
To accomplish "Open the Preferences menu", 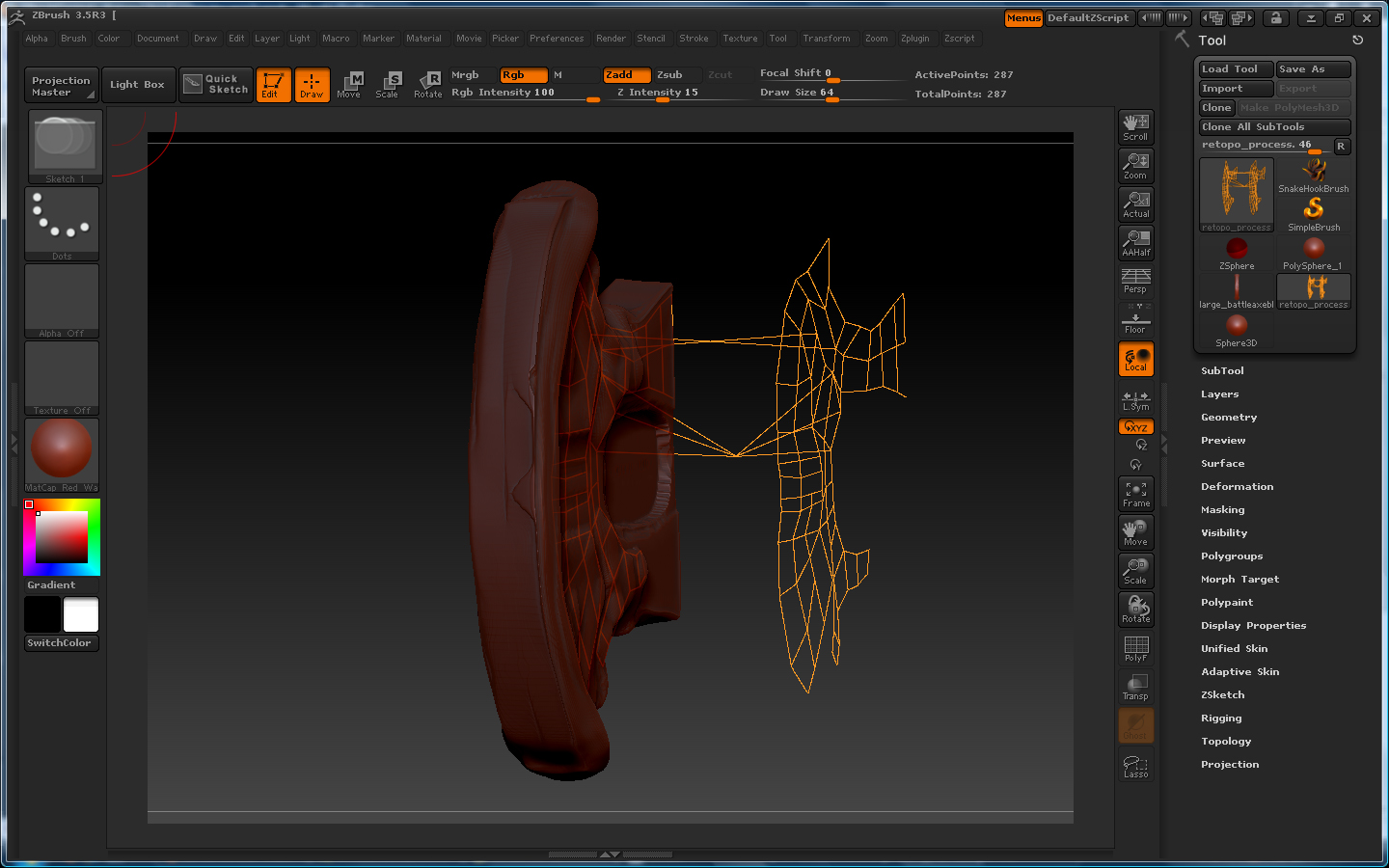I will coord(557,39).
